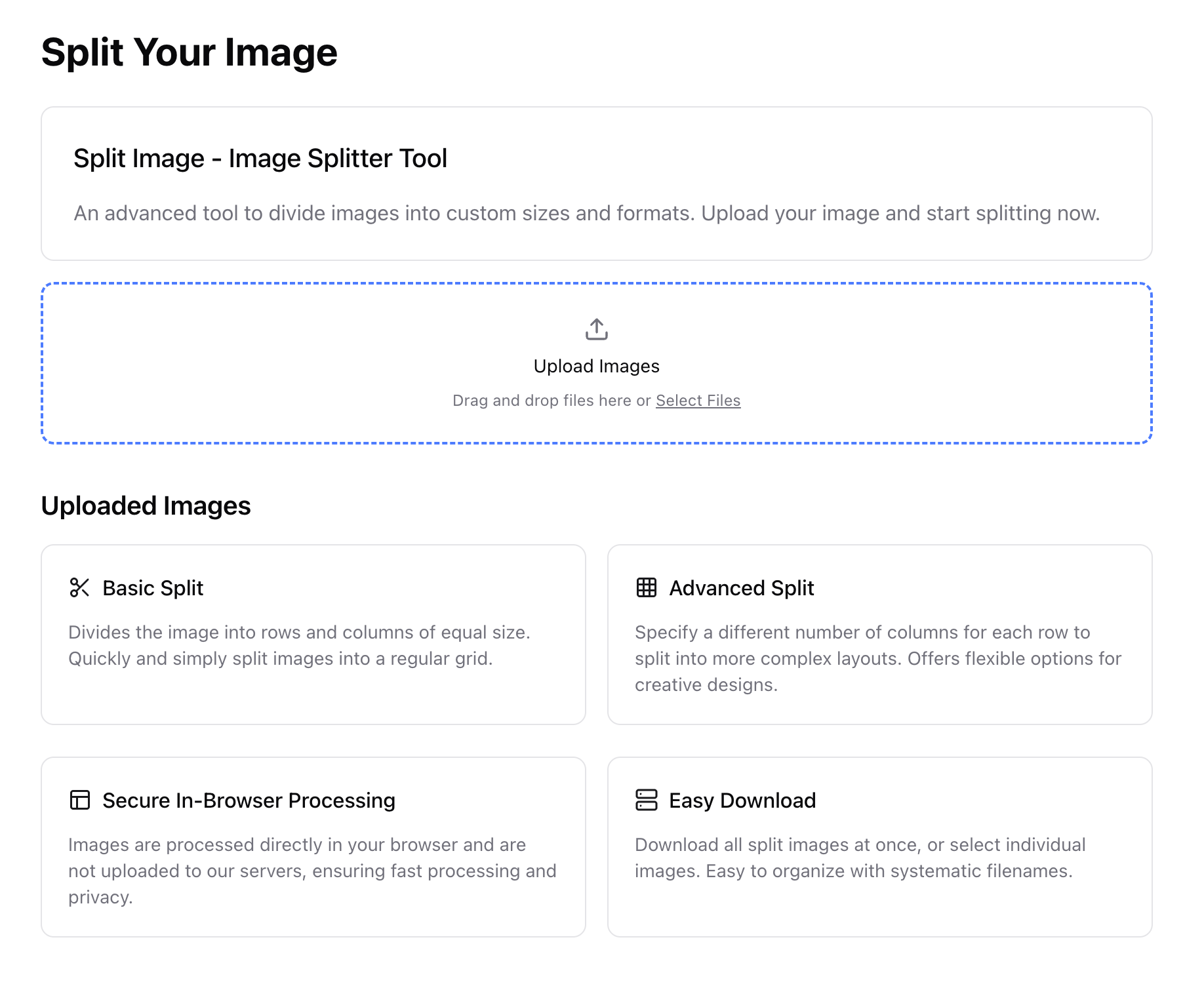
Task: Click the upload arrow icon in the drop zone
Action: 595,329
